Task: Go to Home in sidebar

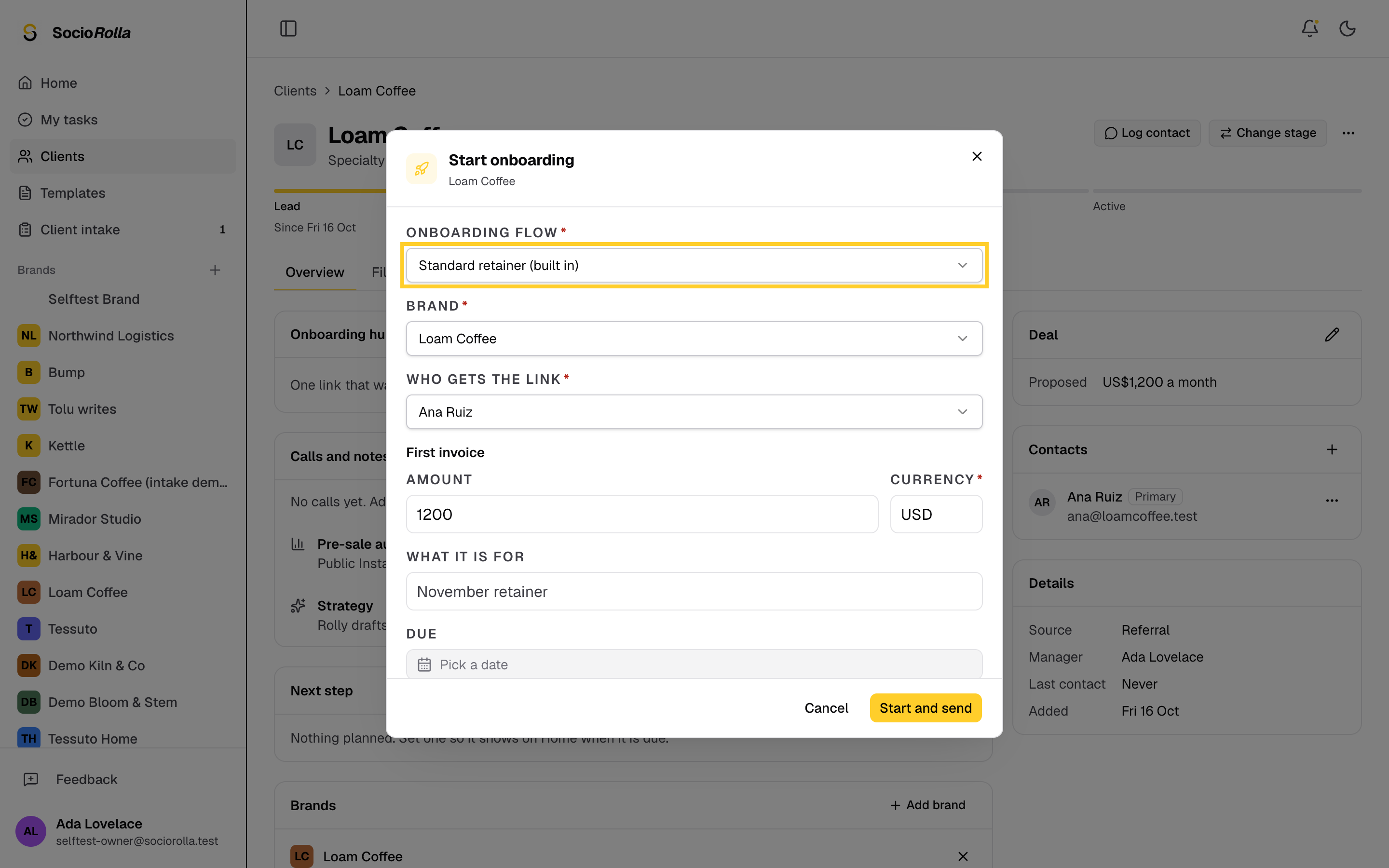Action: pyautogui.click(x=123, y=83)
